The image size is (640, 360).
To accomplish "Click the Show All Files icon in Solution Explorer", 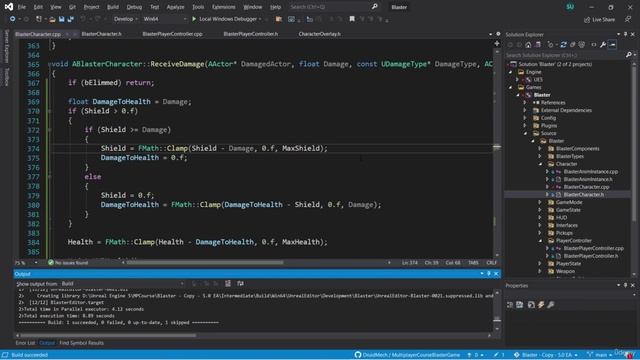I will coord(582,45).
